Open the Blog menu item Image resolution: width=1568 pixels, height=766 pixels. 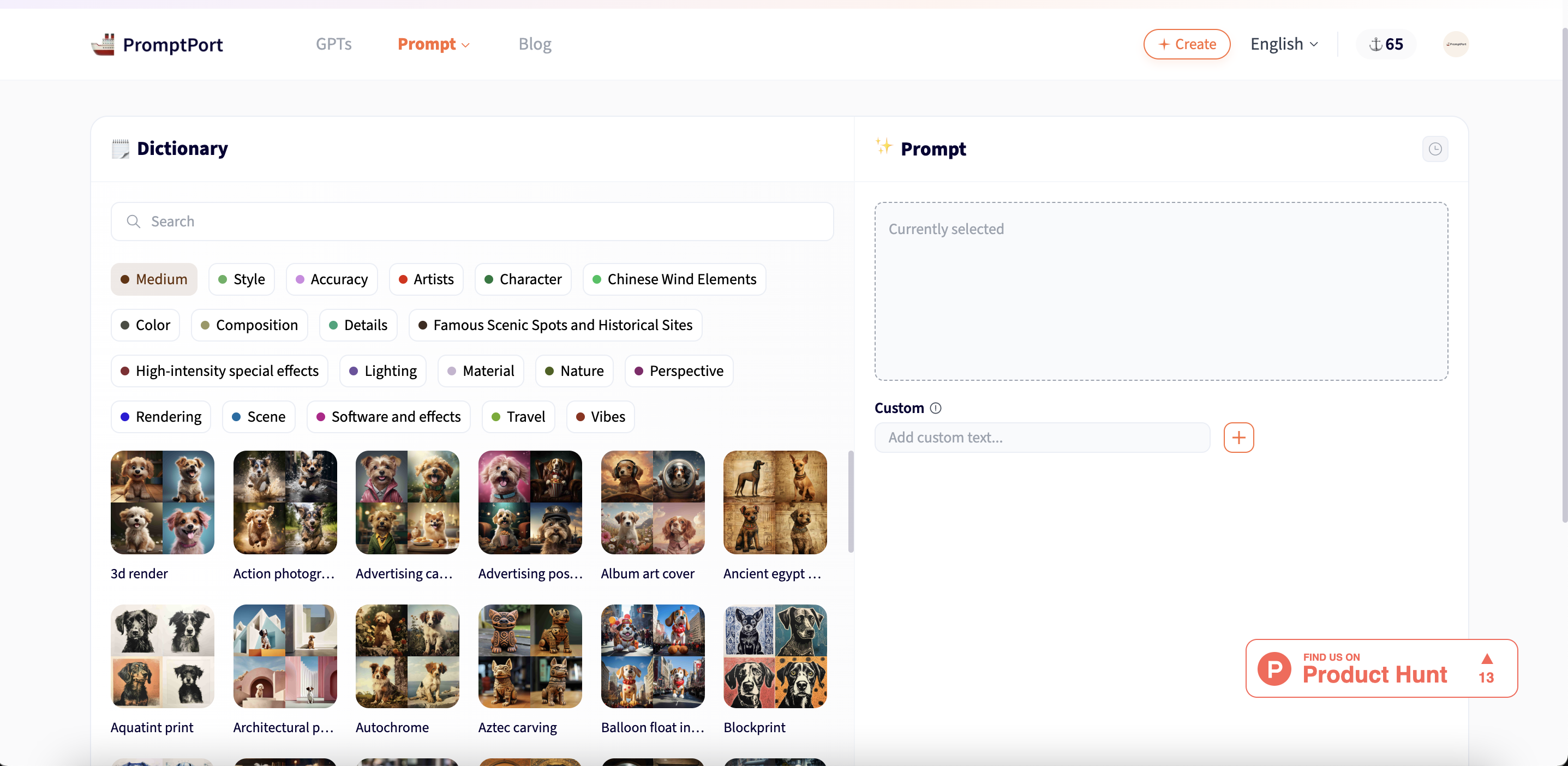(535, 44)
